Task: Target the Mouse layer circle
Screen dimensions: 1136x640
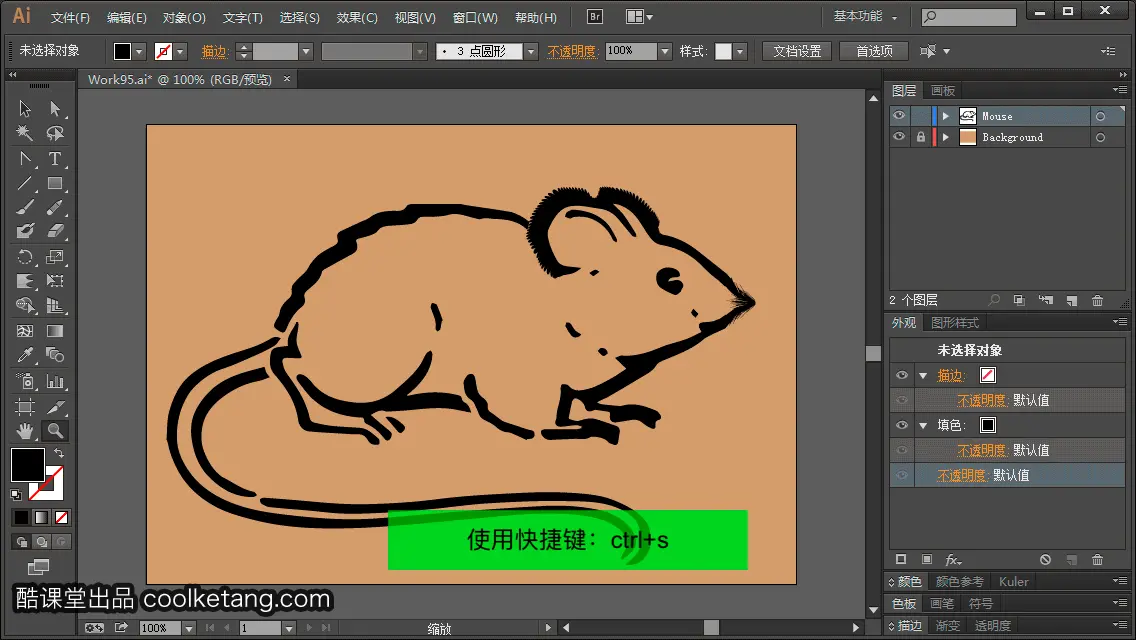Action: (x=1100, y=116)
